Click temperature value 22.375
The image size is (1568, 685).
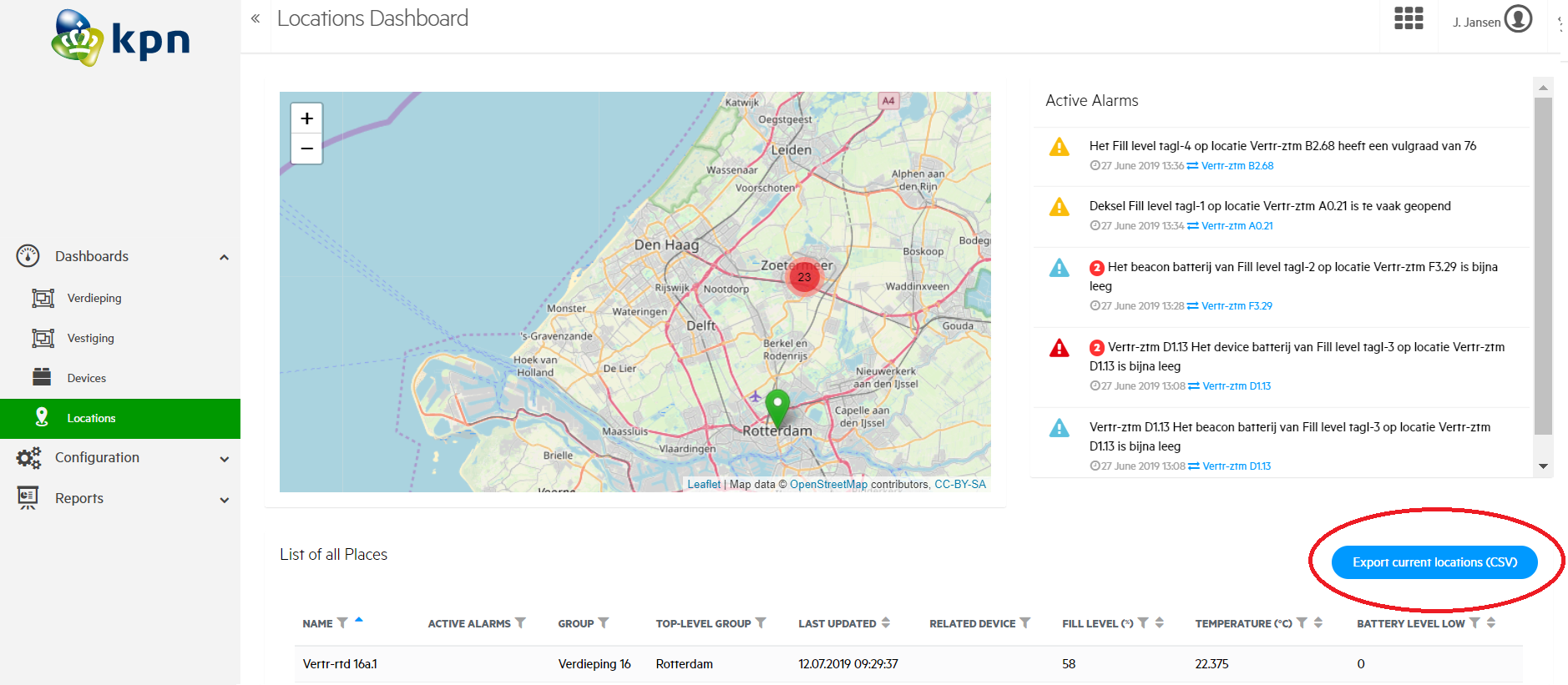point(1211,664)
